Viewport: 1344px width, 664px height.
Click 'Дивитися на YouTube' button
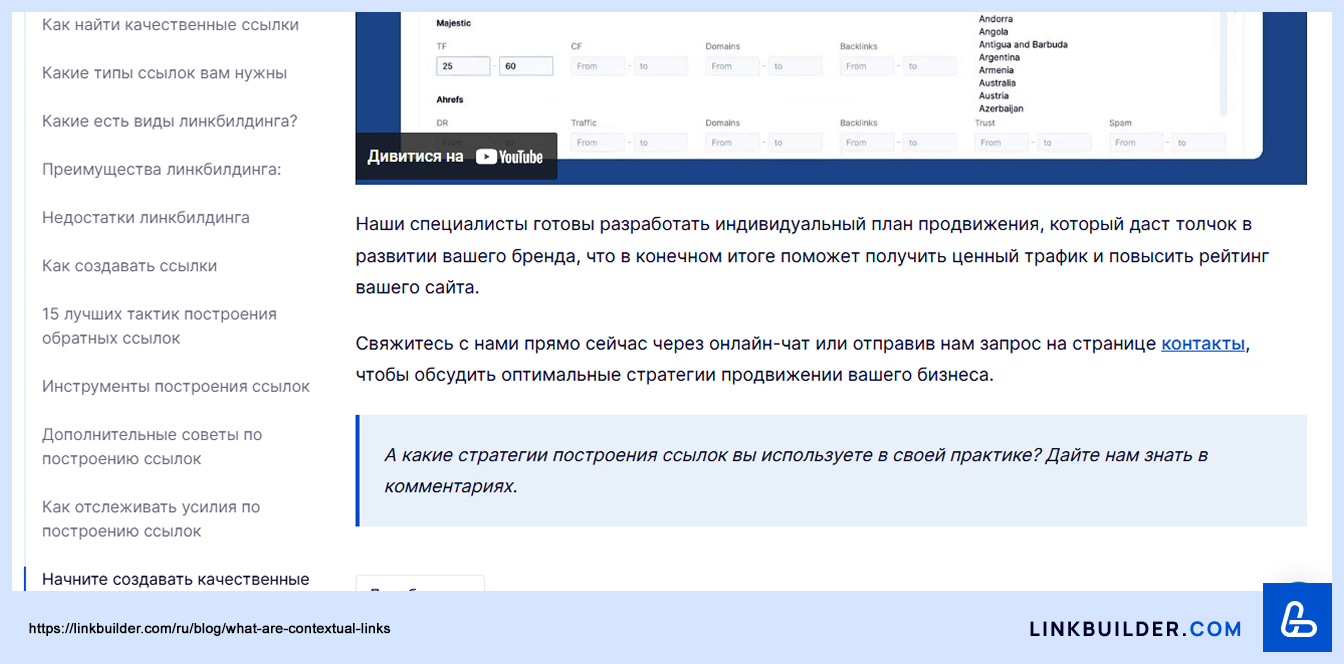pos(456,156)
